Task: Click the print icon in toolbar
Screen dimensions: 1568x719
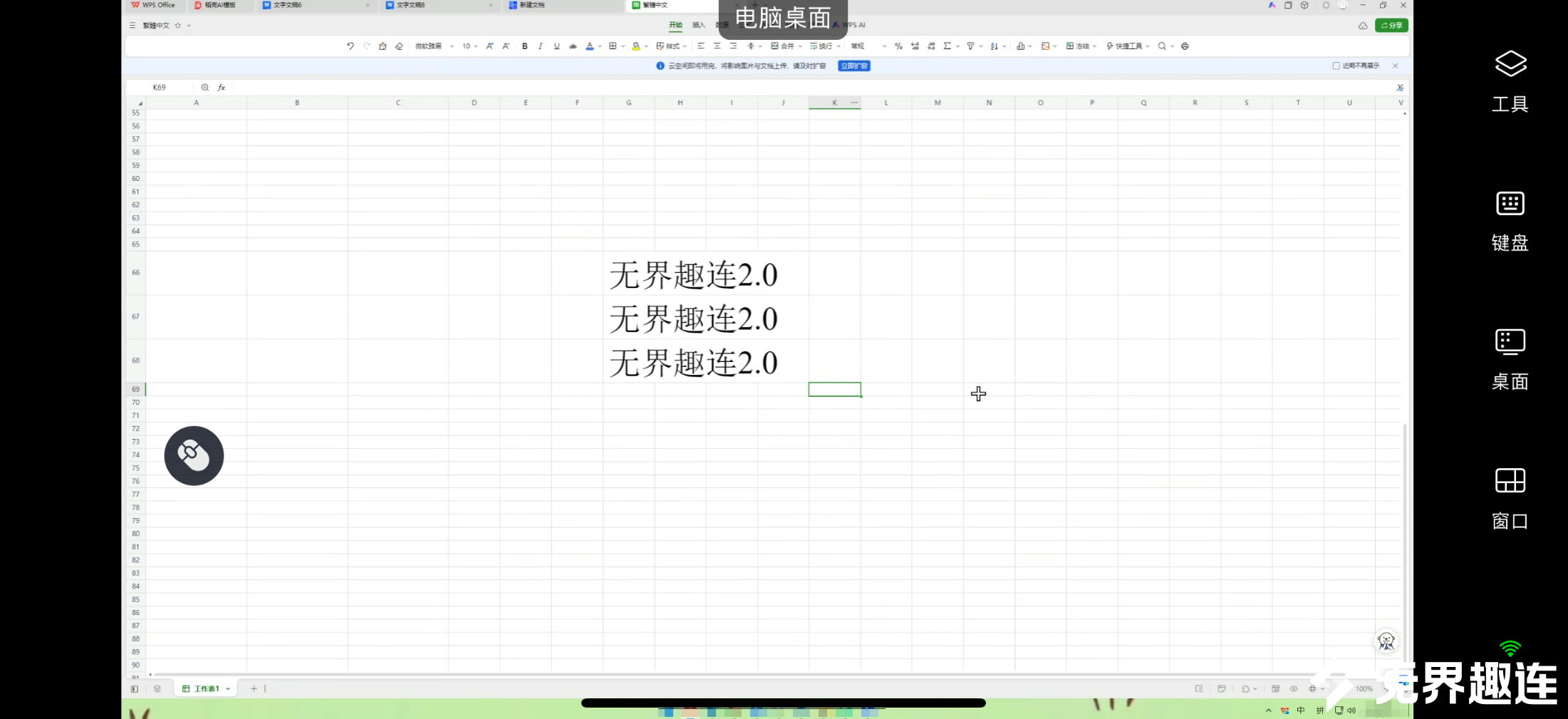Action: (1185, 46)
